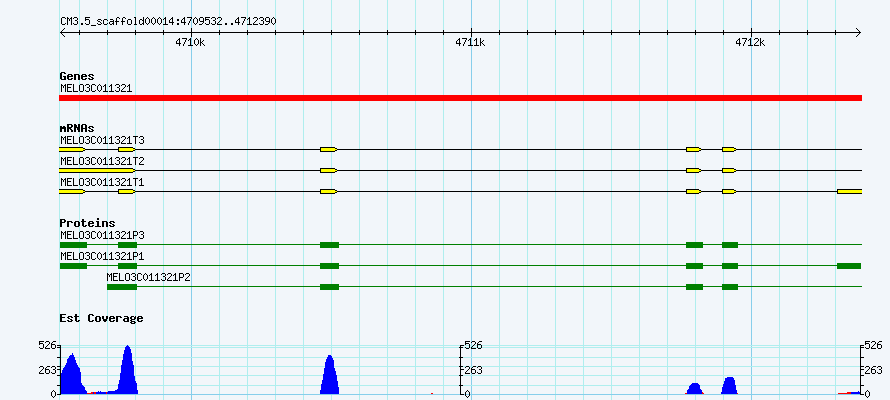The width and height of the screenshot is (890, 400).
Task: Click the ruler's right arrowhead
Action: coord(858,33)
